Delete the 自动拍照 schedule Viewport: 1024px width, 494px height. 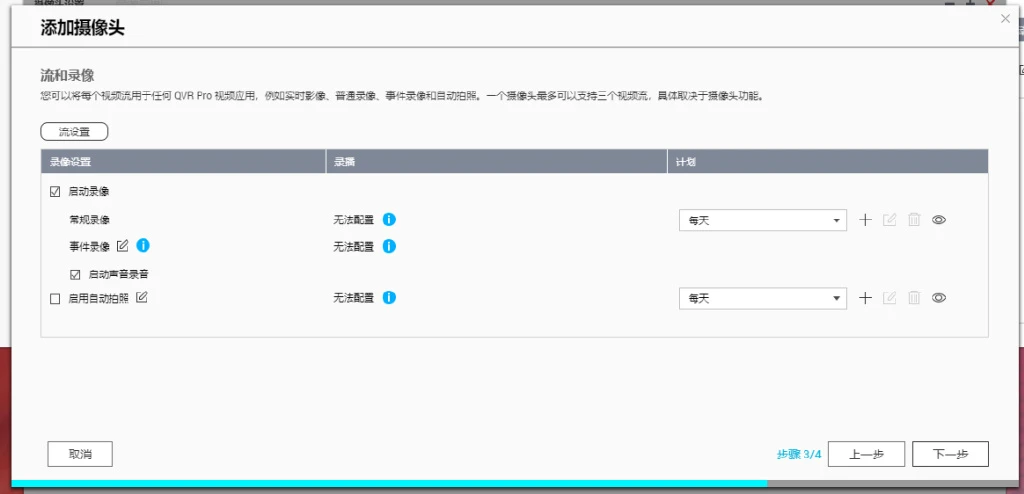pyautogui.click(x=914, y=298)
